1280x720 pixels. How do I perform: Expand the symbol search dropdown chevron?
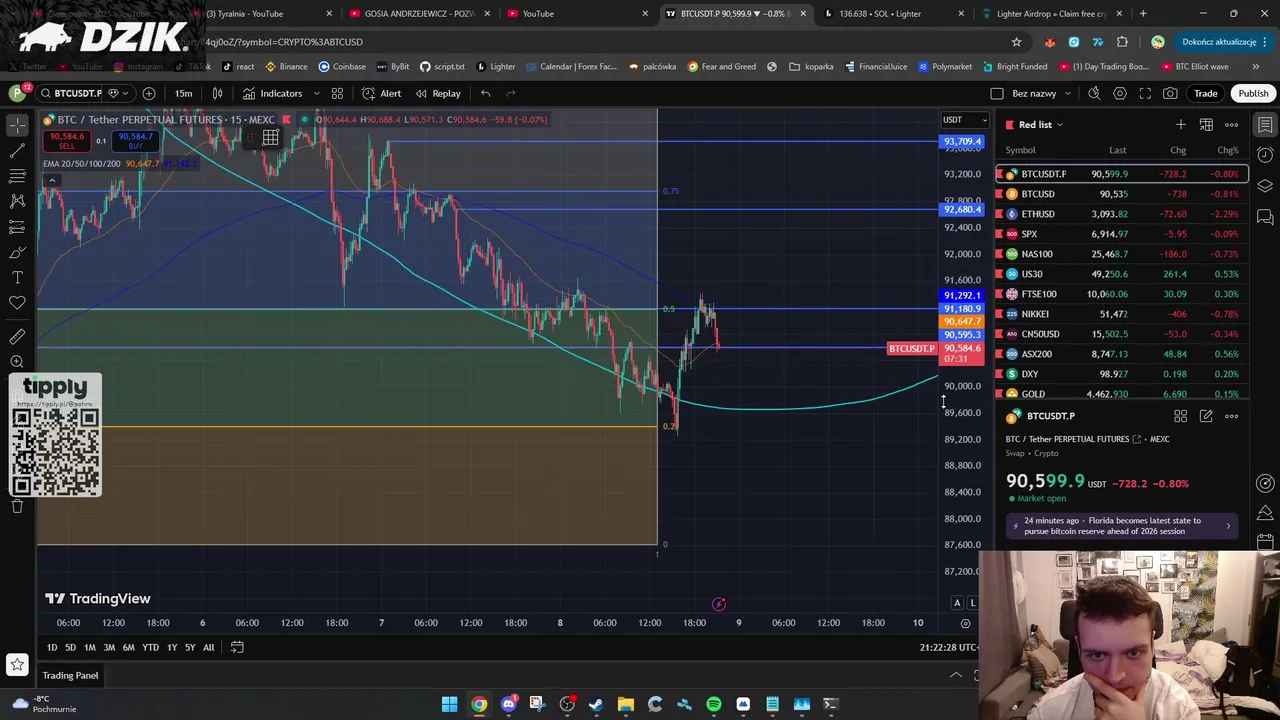coord(124,93)
